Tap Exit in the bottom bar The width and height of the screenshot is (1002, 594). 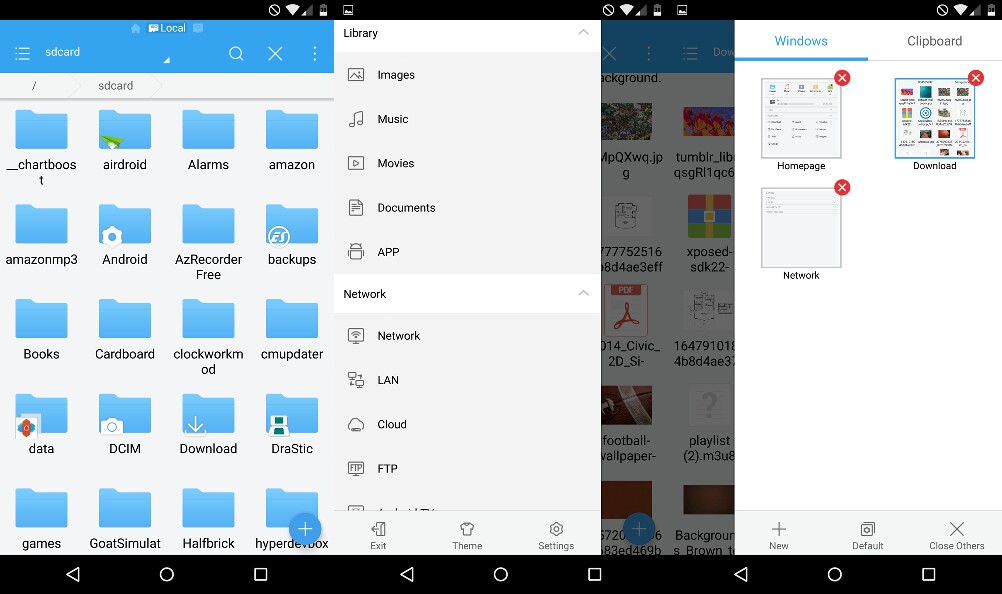coord(378,535)
